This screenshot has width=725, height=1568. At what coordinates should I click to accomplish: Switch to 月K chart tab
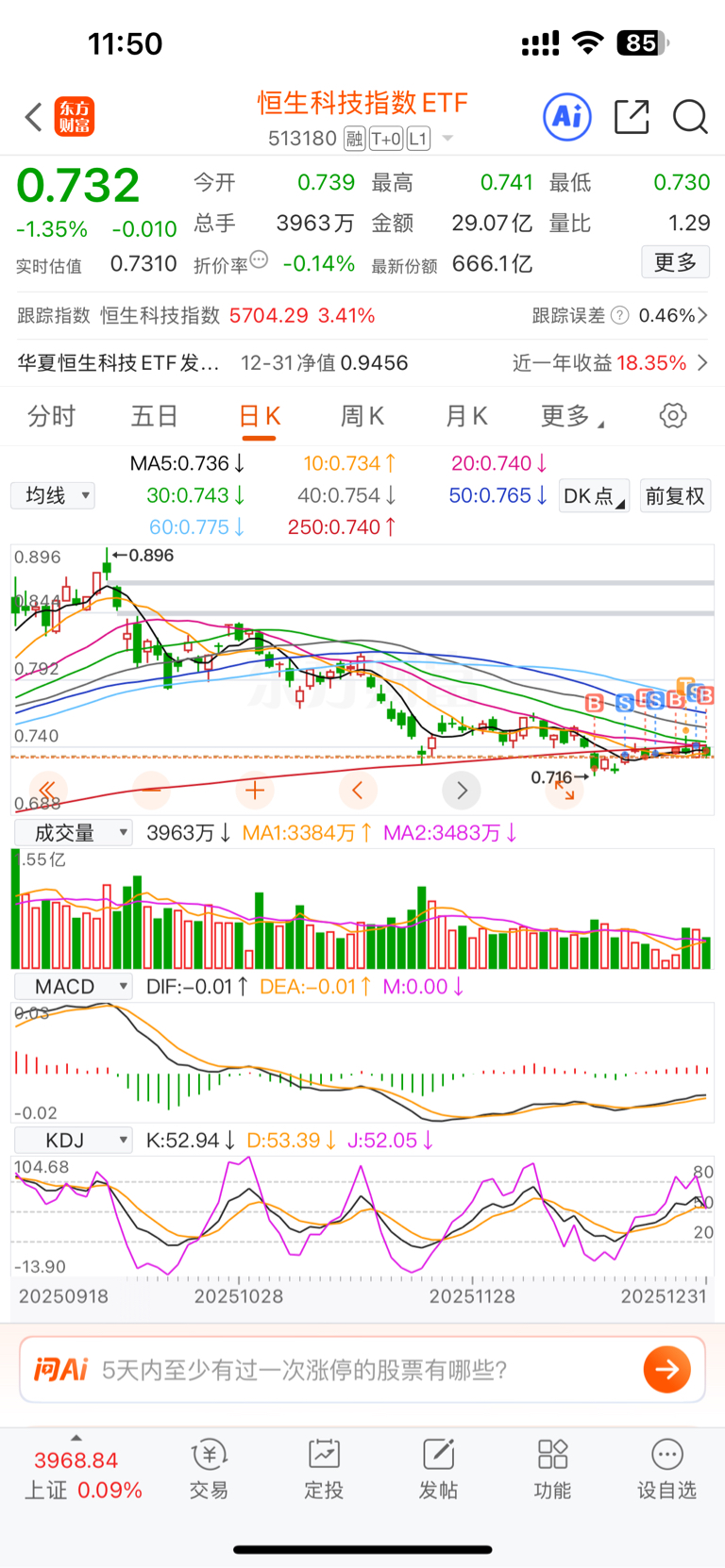coord(466,416)
